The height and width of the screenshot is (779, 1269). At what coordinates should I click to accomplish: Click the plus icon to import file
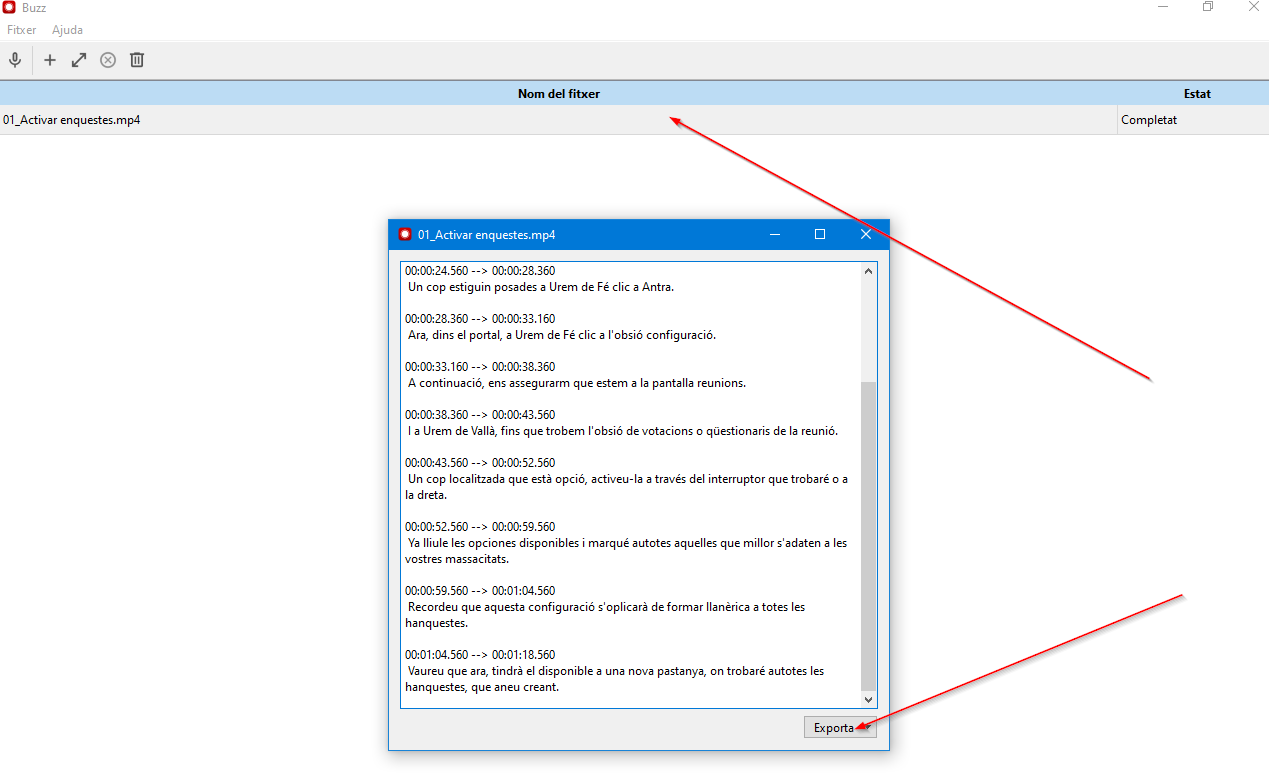pos(50,60)
